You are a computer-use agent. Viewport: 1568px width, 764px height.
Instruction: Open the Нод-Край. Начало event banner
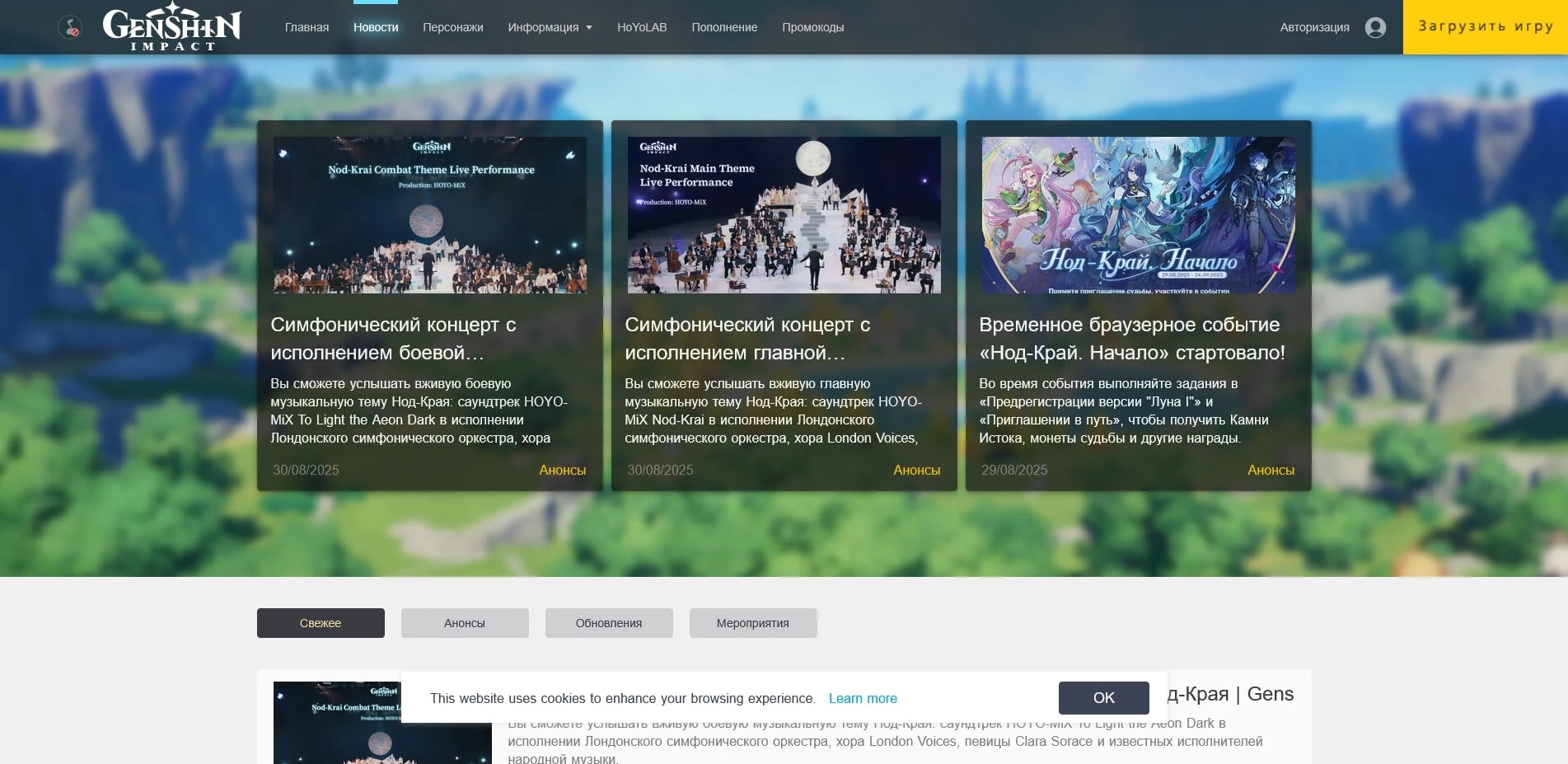coord(1138,215)
